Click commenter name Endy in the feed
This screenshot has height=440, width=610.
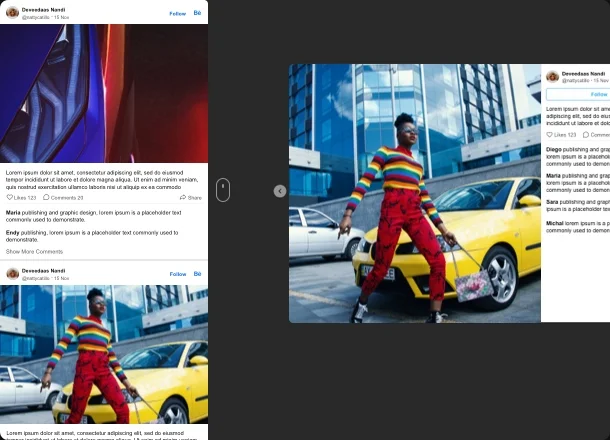click(x=12, y=233)
